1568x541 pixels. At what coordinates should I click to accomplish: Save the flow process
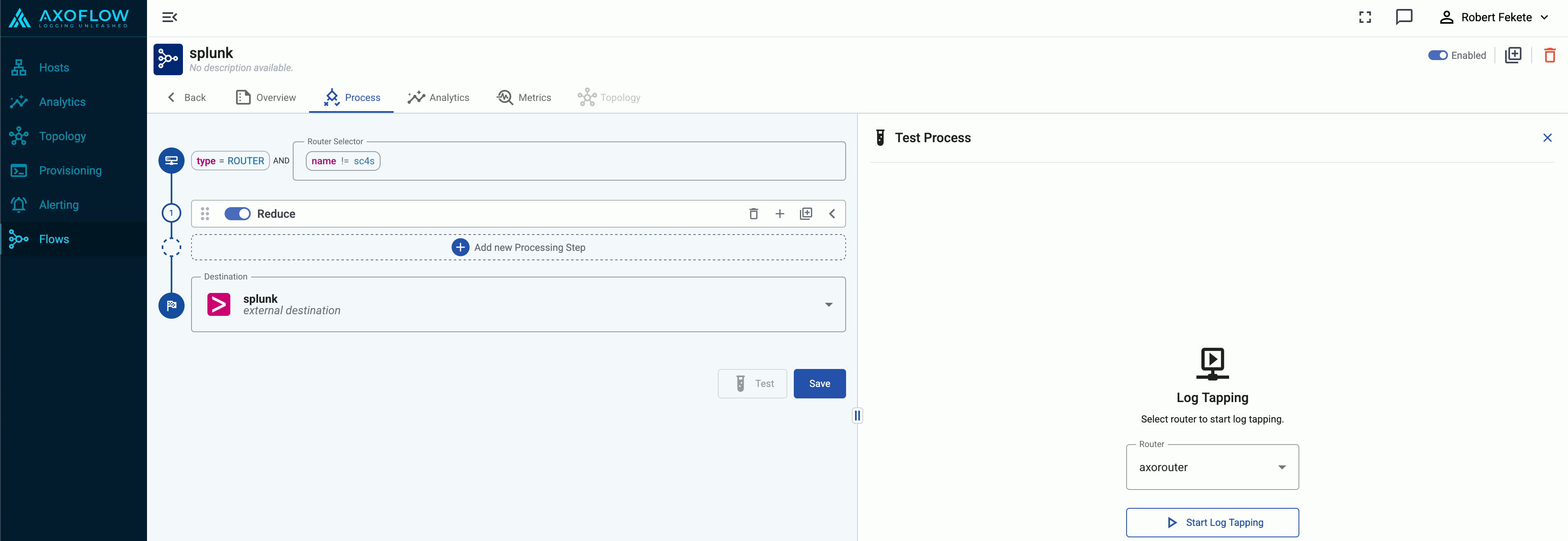[x=819, y=384]
